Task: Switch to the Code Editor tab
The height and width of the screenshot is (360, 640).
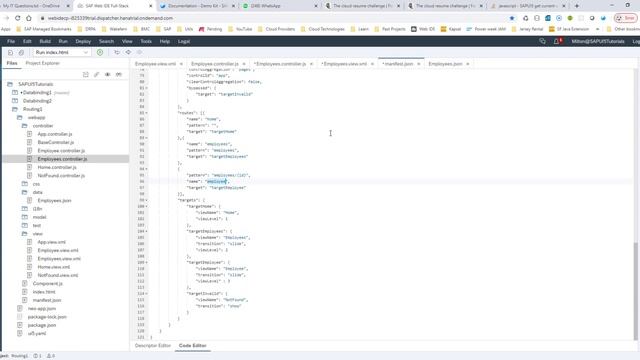Action: 192,346
